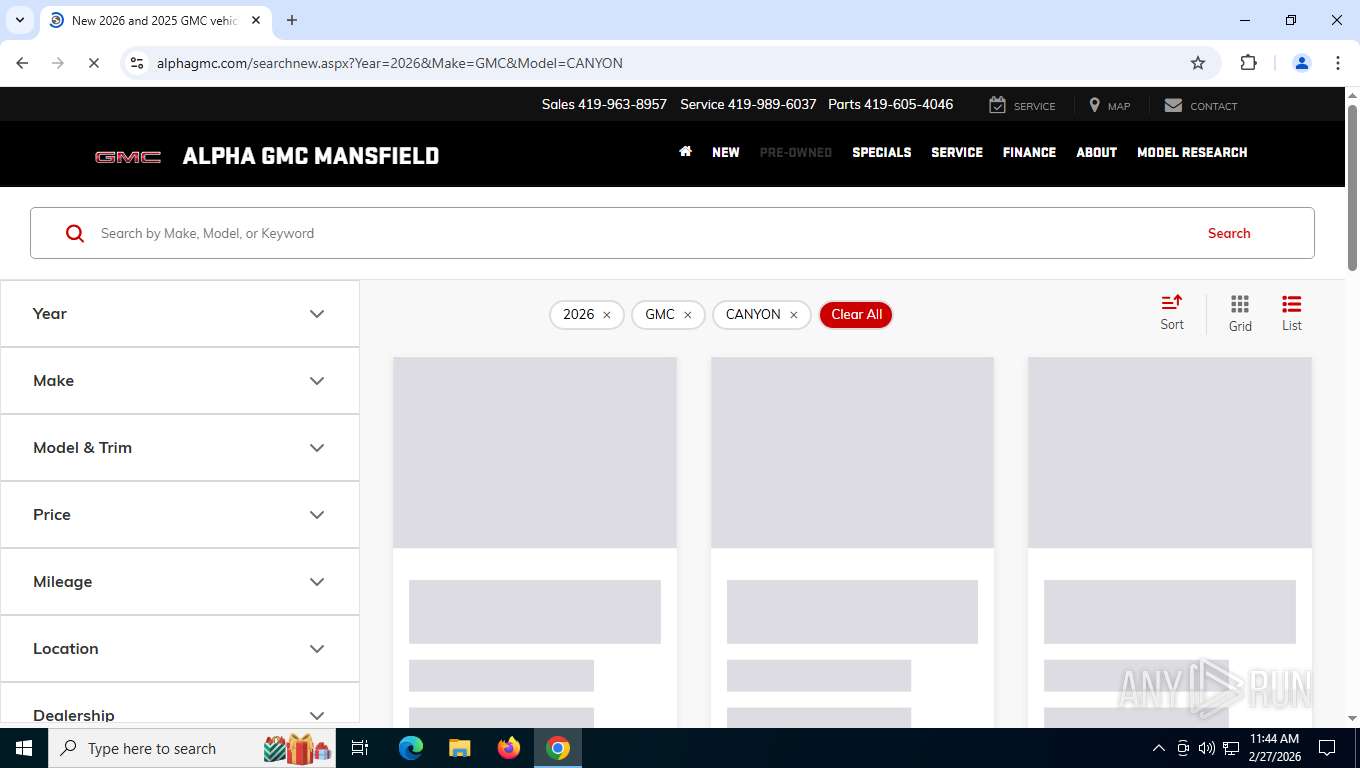Expand the Location filter
This screenshot has width=1360, height=768.
tap(180, 649)
